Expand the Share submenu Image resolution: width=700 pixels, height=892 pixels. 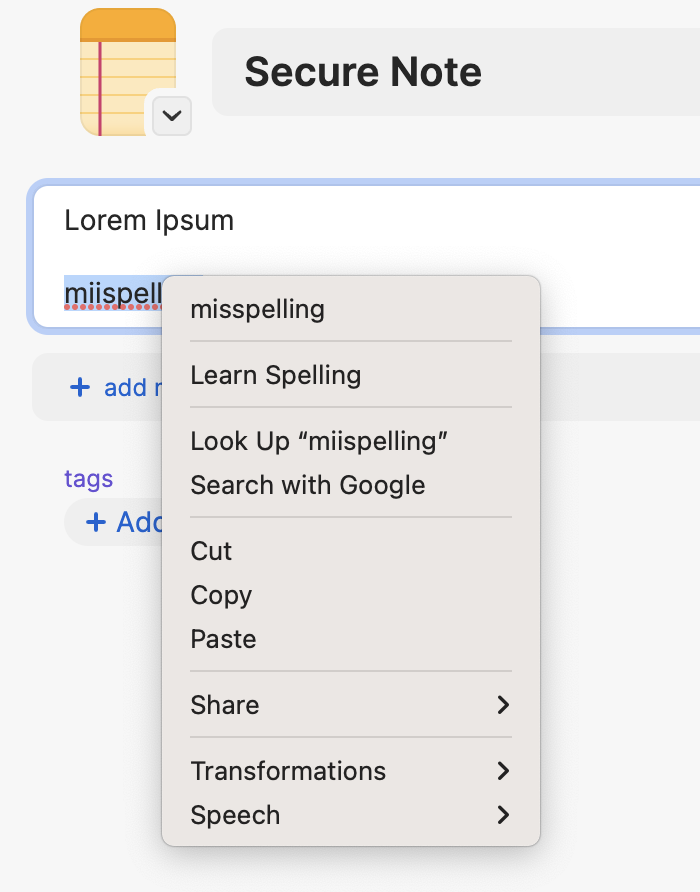pos(350,705)
